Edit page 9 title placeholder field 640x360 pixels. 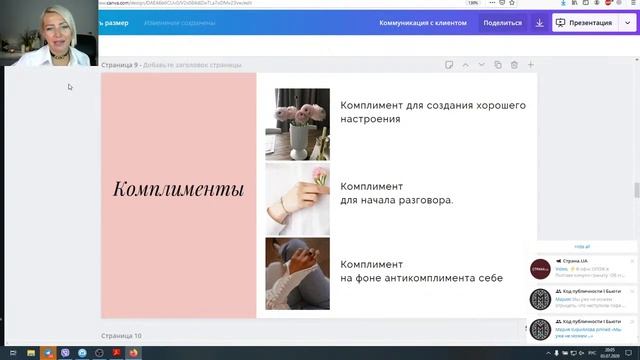192,65
